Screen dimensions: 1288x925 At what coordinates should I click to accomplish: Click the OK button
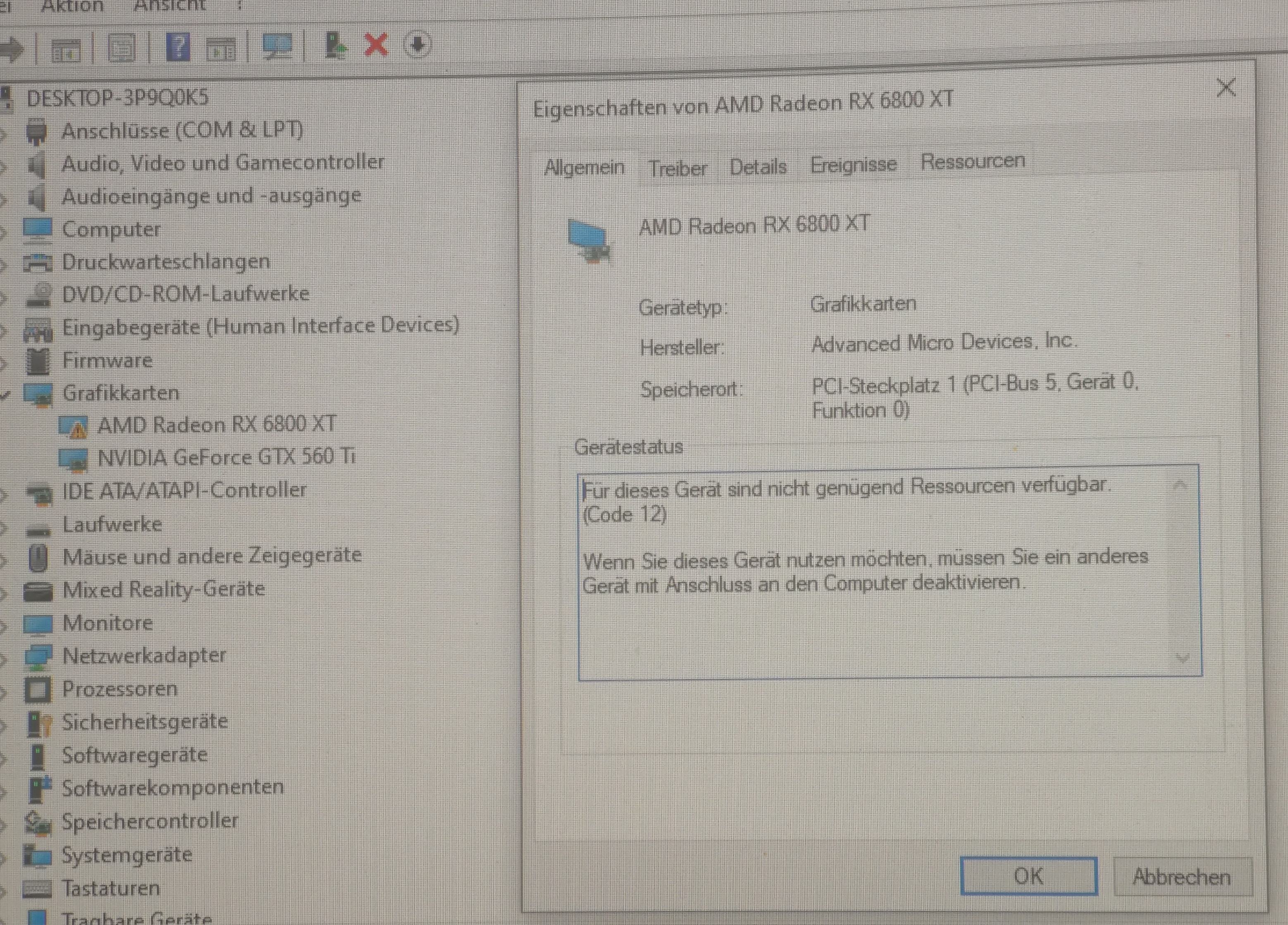coord(1028,876)
